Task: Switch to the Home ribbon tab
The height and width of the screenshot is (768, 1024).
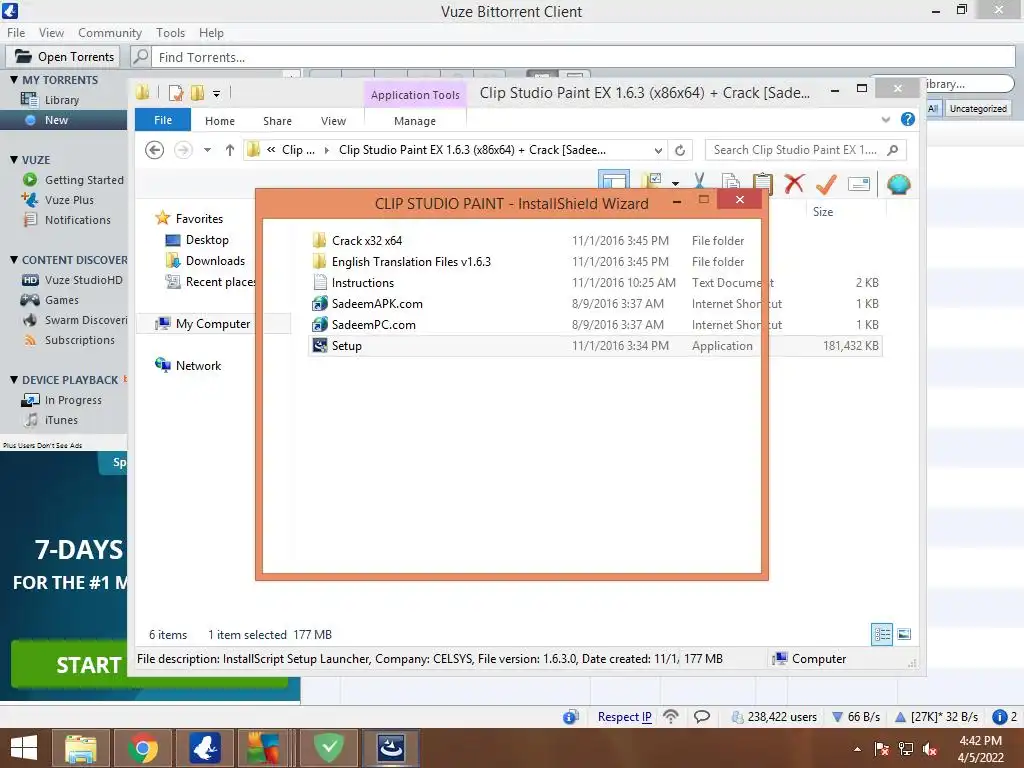Action: coord(219,121)
